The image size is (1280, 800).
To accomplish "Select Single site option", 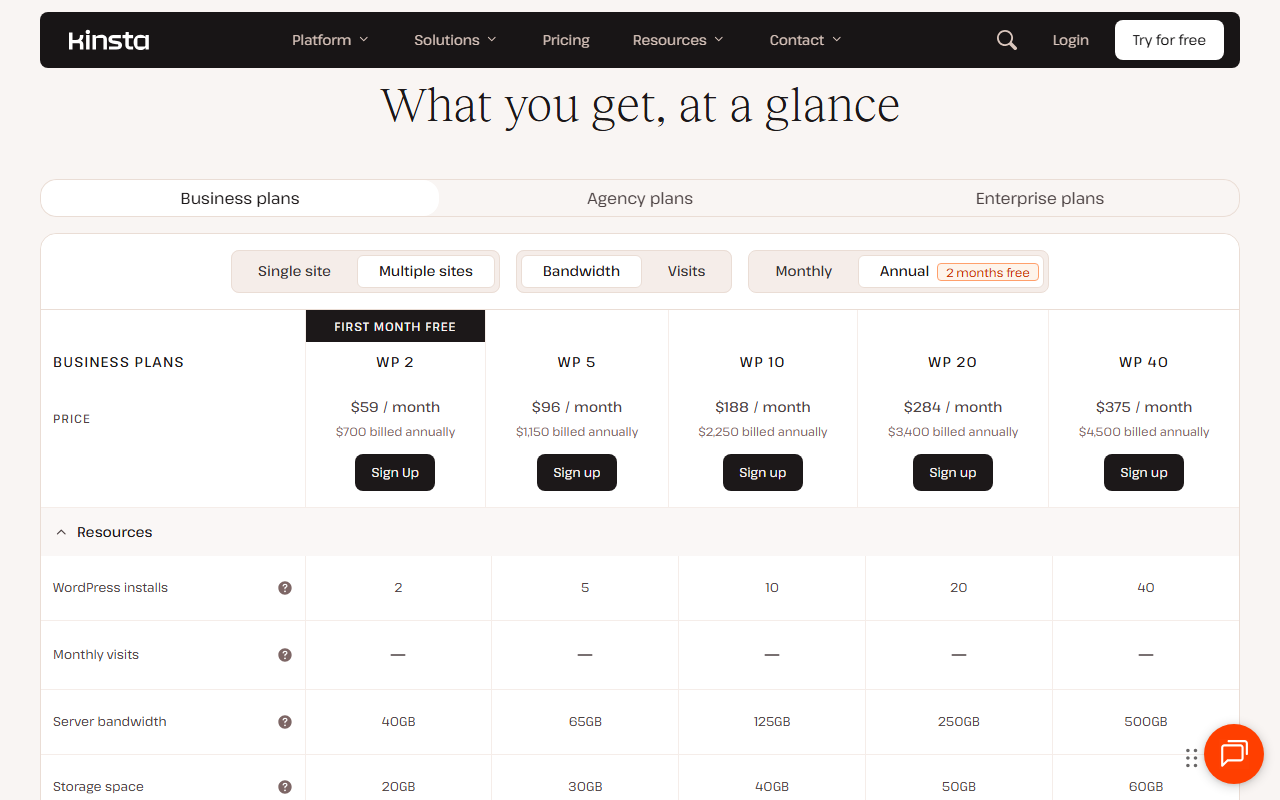I will pos(294,271).
